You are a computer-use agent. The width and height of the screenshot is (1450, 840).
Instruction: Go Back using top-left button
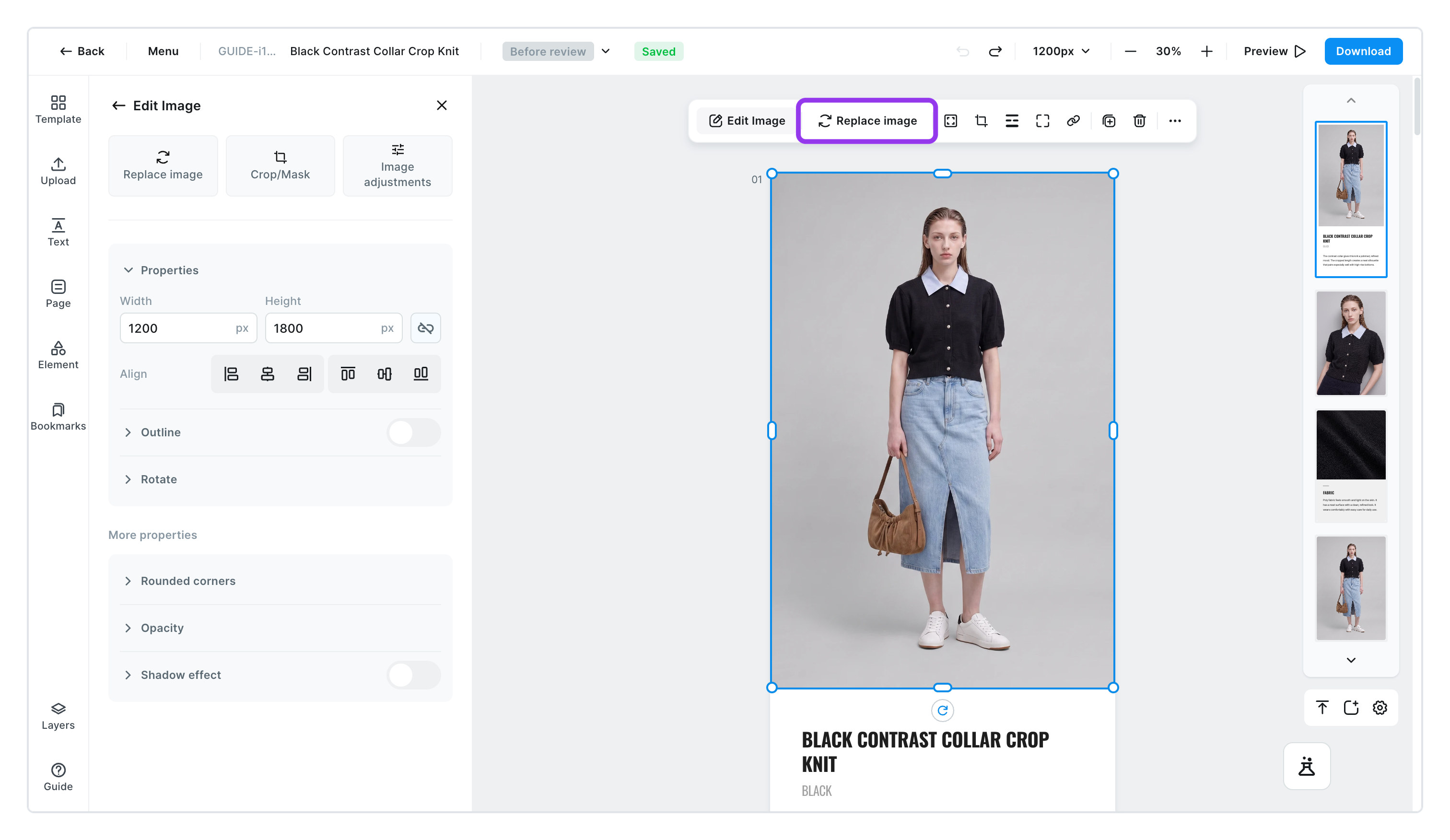82,51
